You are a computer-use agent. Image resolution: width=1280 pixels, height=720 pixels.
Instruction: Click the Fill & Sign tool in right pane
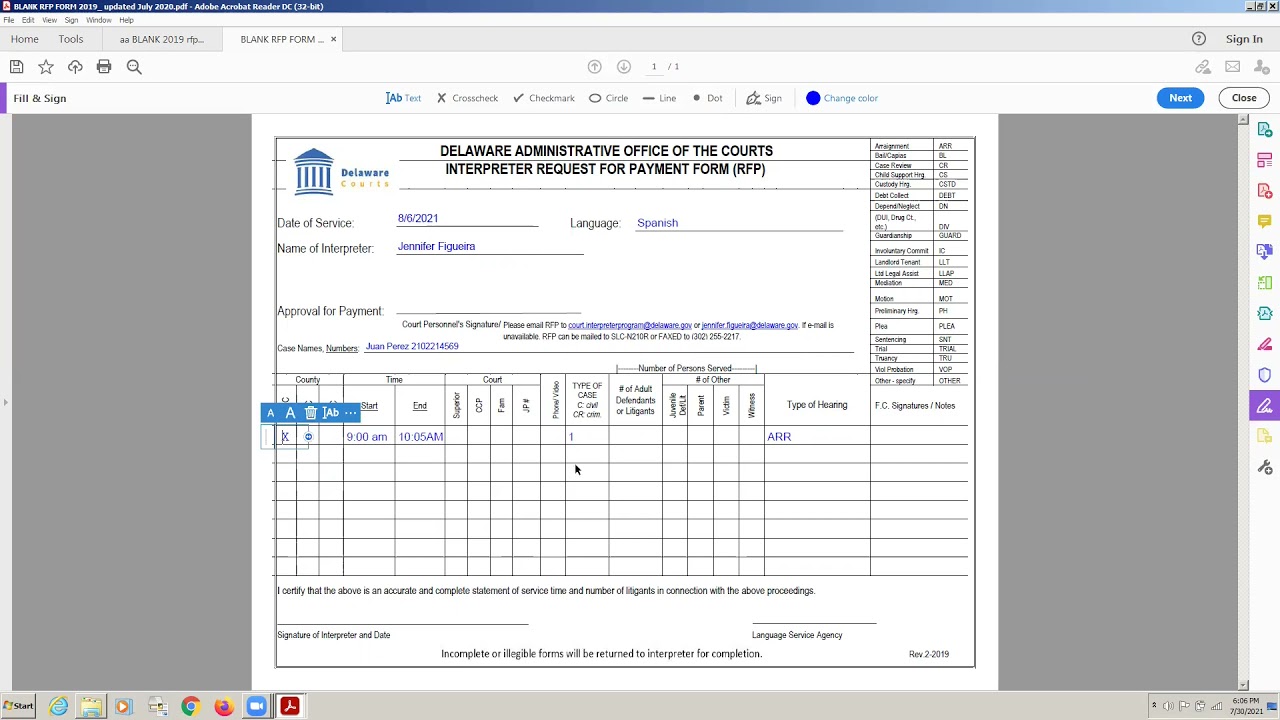click(1265, 406)
